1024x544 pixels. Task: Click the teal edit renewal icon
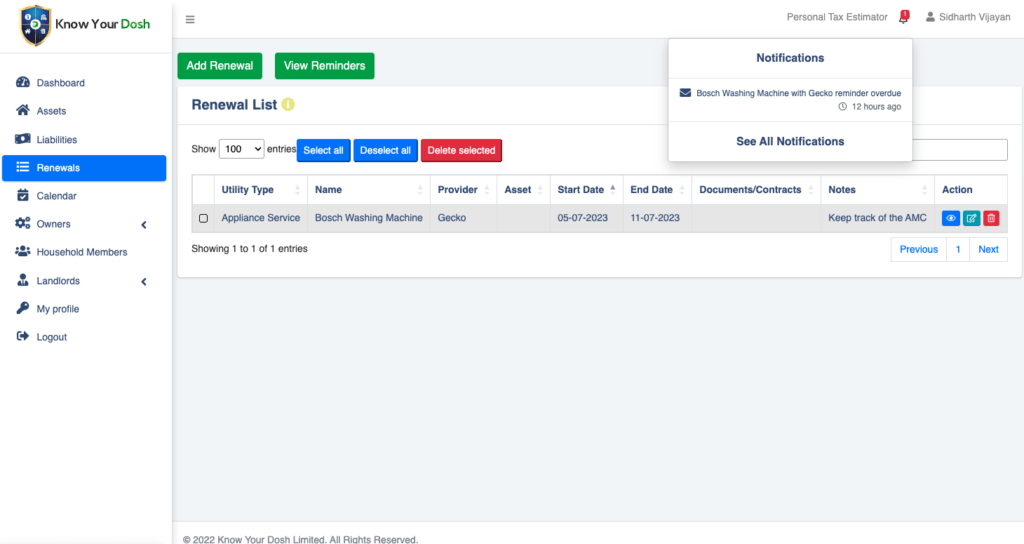coord(971,218)
